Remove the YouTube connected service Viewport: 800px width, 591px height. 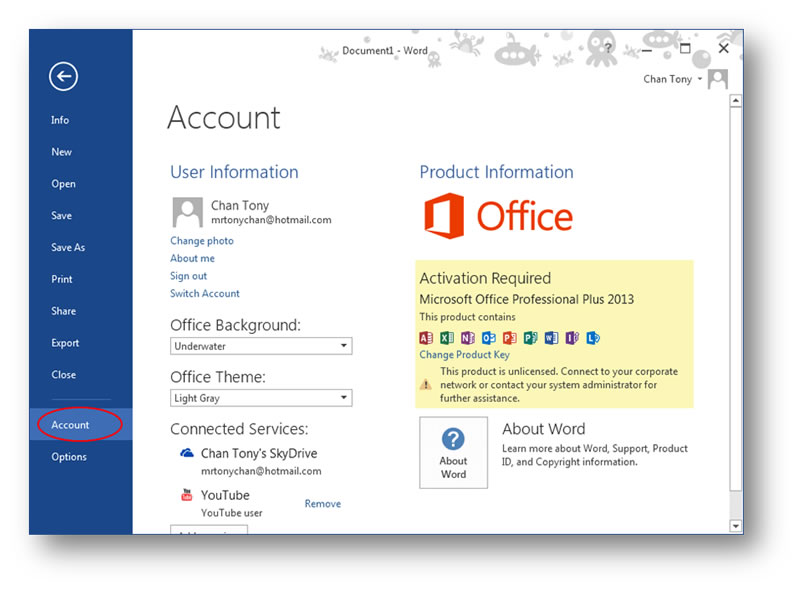[x=322, y=504]
